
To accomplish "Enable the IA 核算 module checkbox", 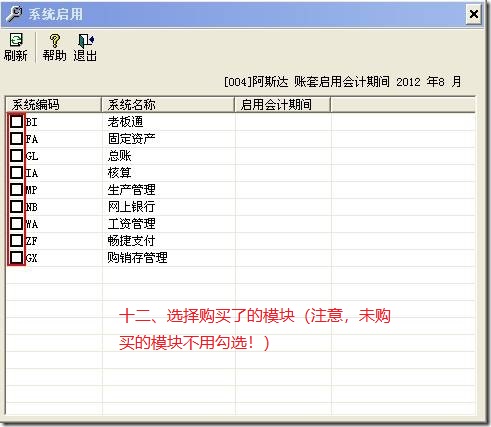I will (16, 172).
